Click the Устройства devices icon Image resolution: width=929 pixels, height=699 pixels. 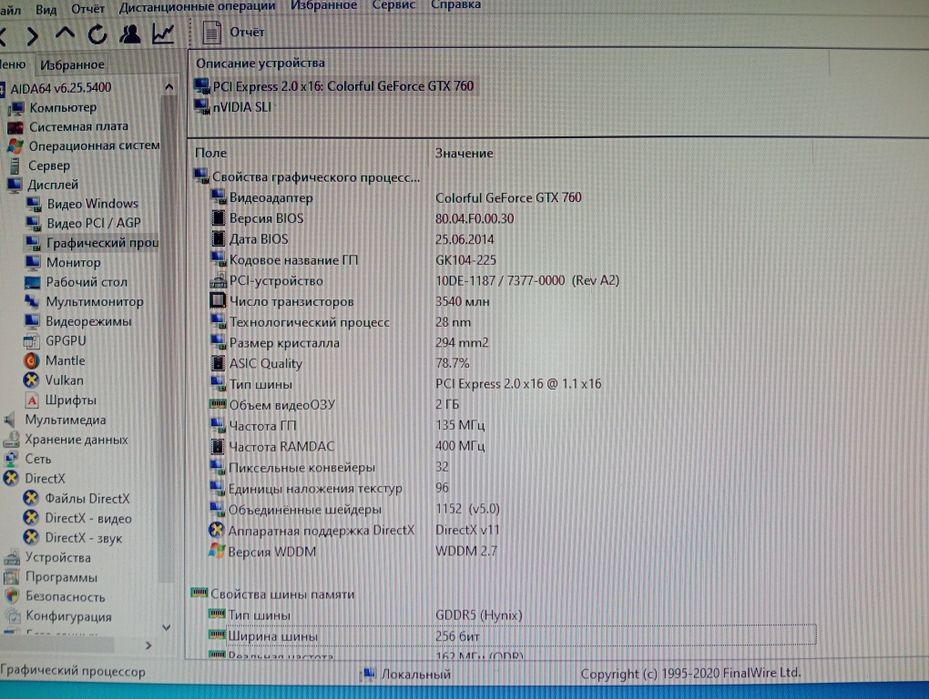11,558
